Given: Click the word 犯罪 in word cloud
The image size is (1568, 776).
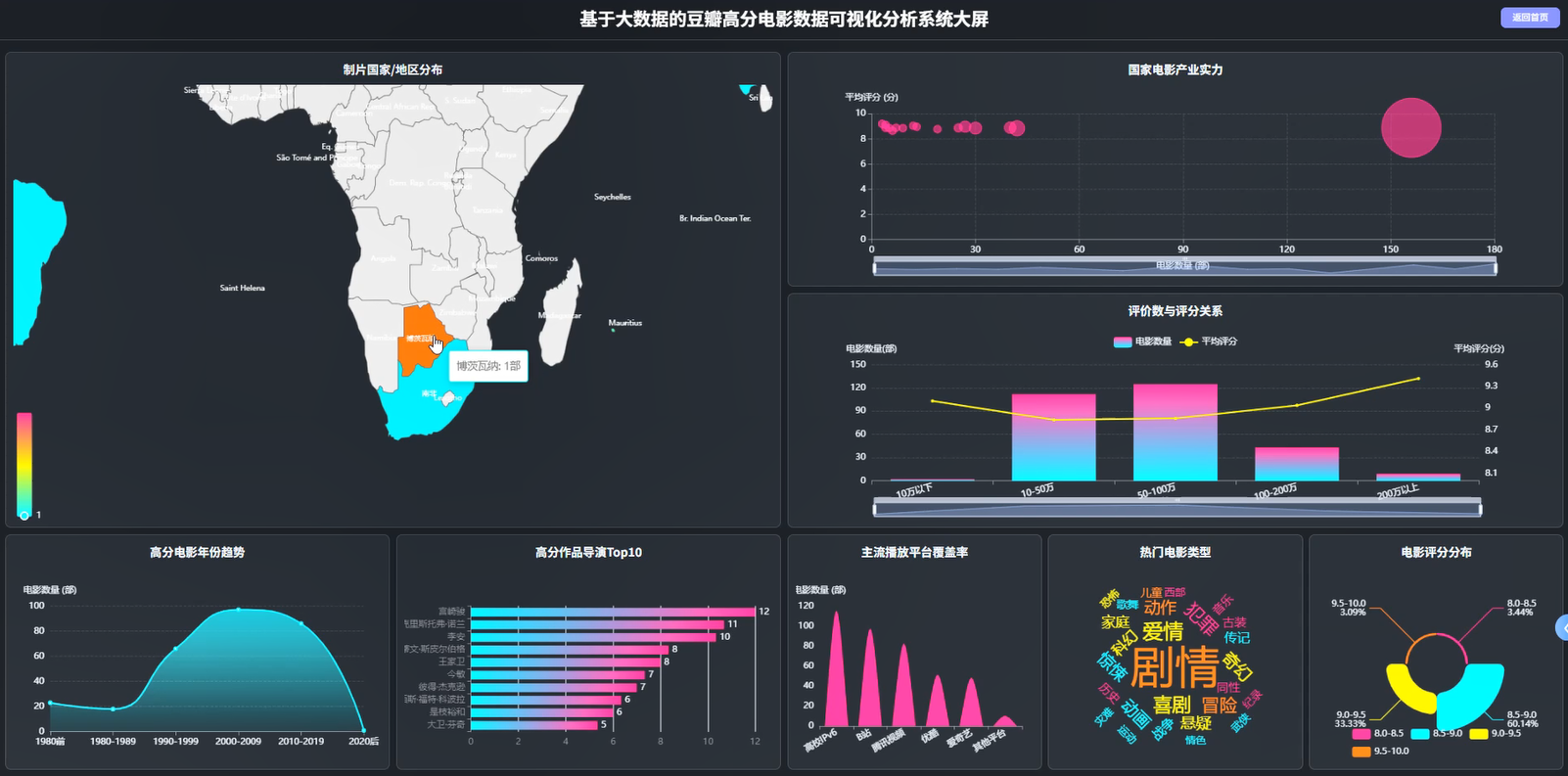Looking at the screenshot, I should point(1201,617).
